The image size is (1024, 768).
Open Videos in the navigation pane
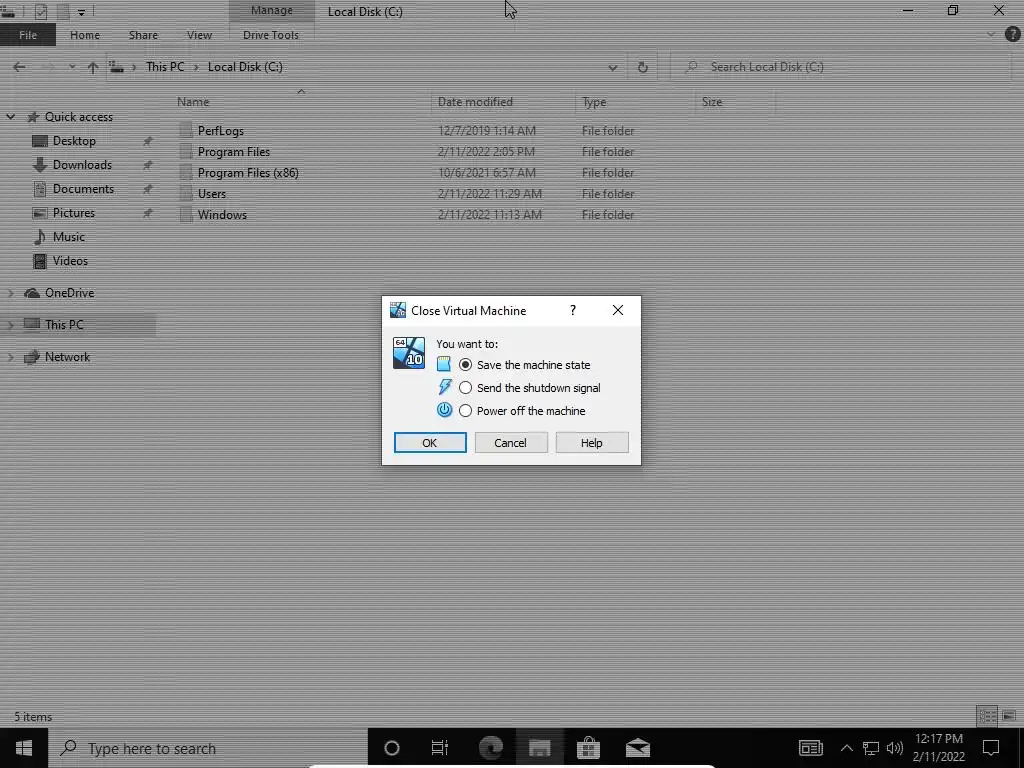(70, 261)
